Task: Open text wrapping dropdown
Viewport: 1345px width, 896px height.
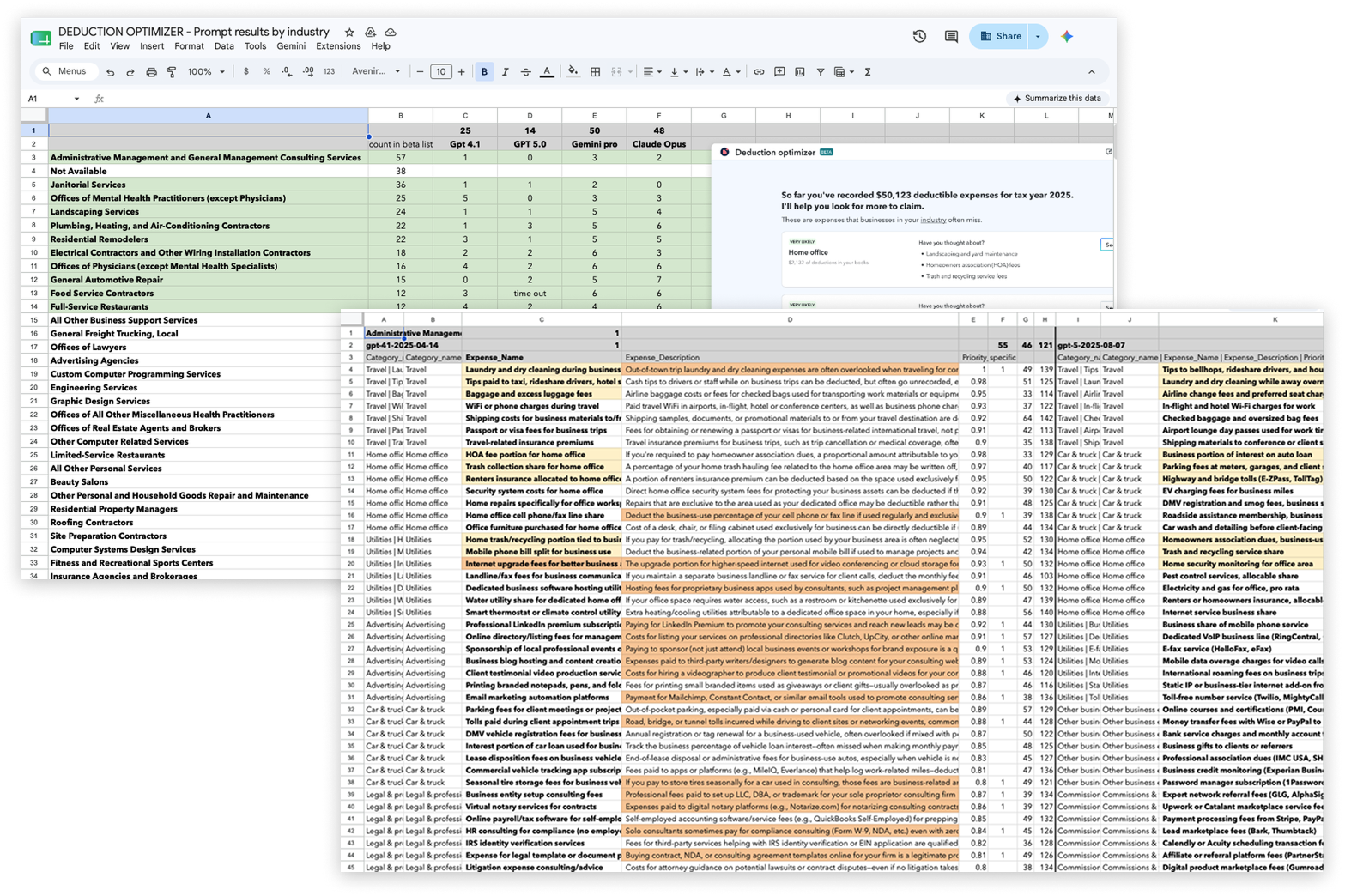Action: (x=704, y=72)
